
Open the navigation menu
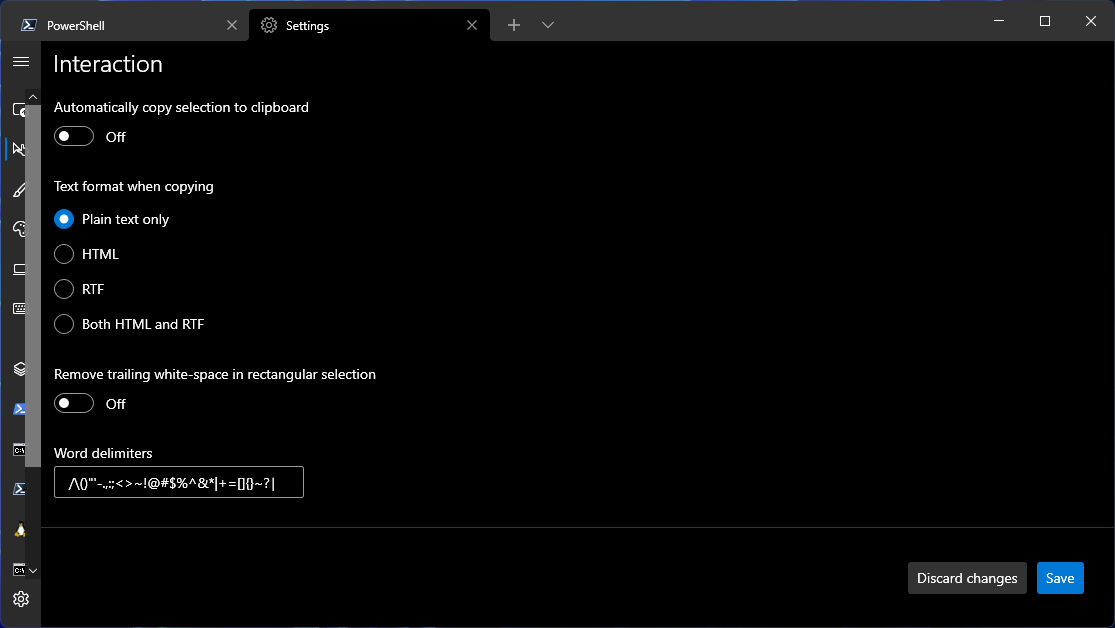[20, 61]
